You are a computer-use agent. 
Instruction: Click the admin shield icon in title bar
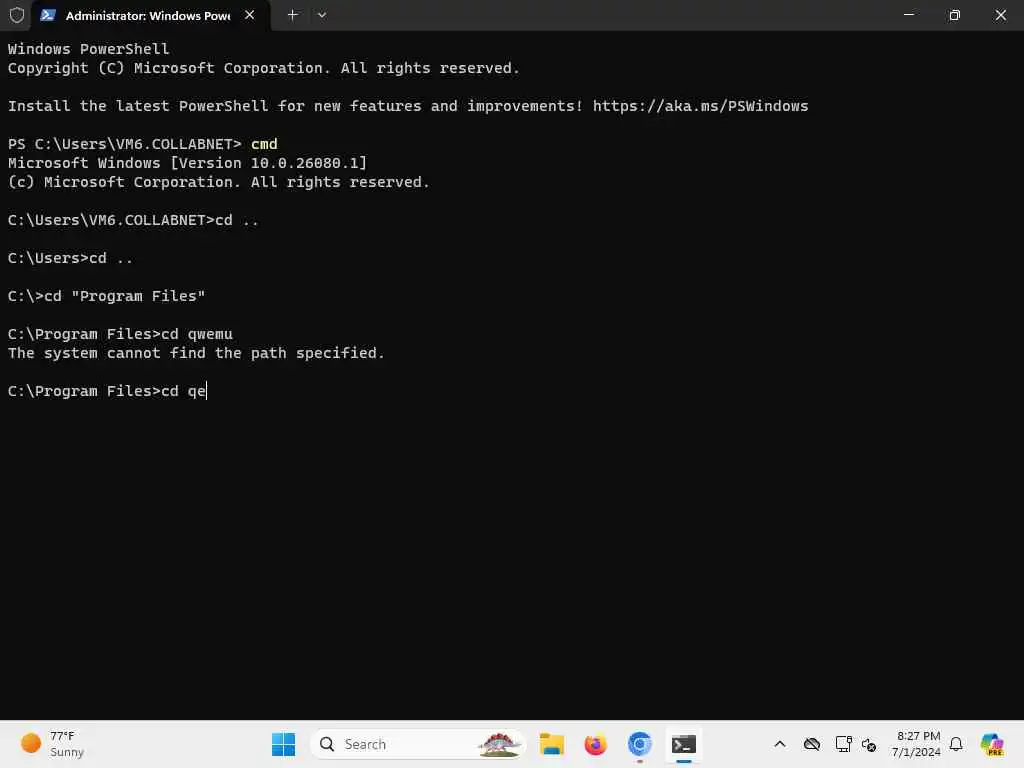tap(17, 15)
